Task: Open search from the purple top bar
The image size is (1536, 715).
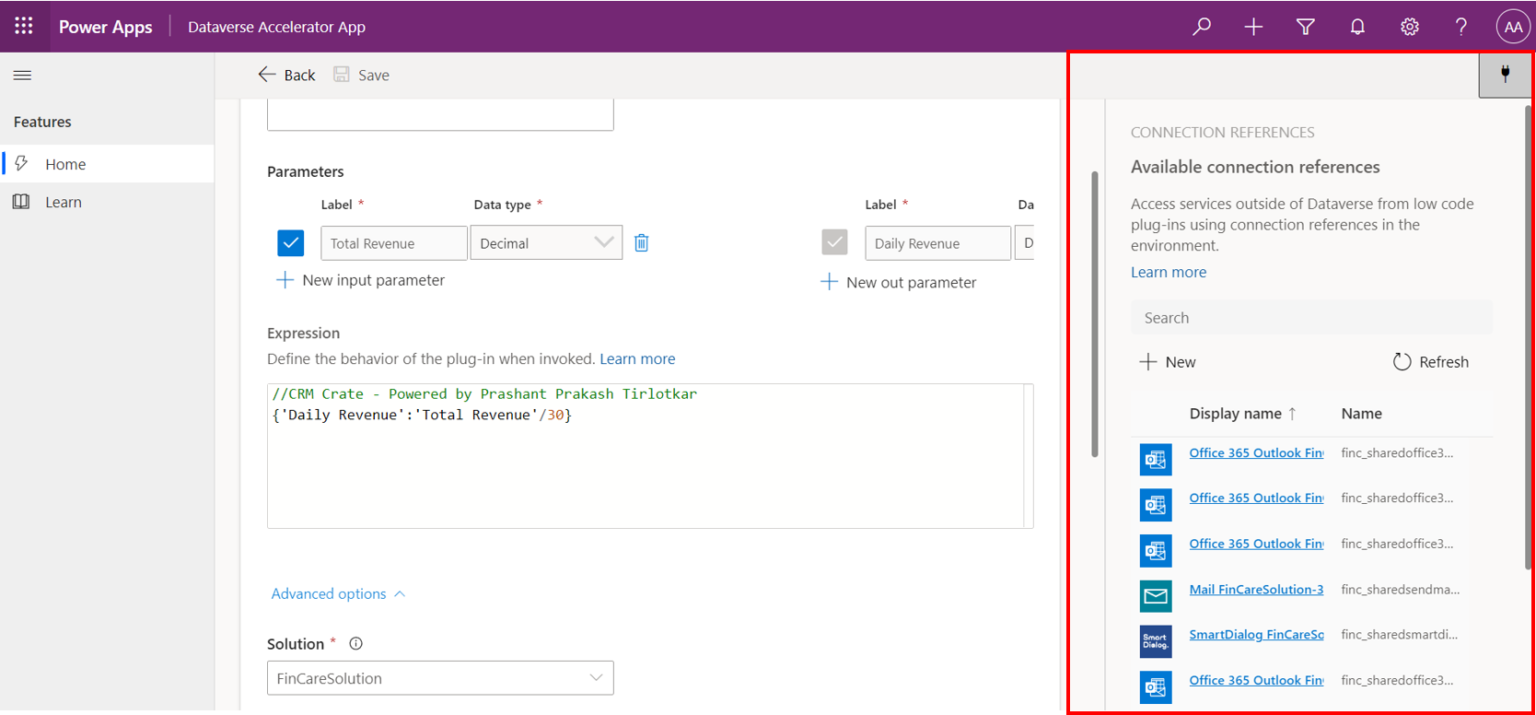Action: (x=1201, y=26)
